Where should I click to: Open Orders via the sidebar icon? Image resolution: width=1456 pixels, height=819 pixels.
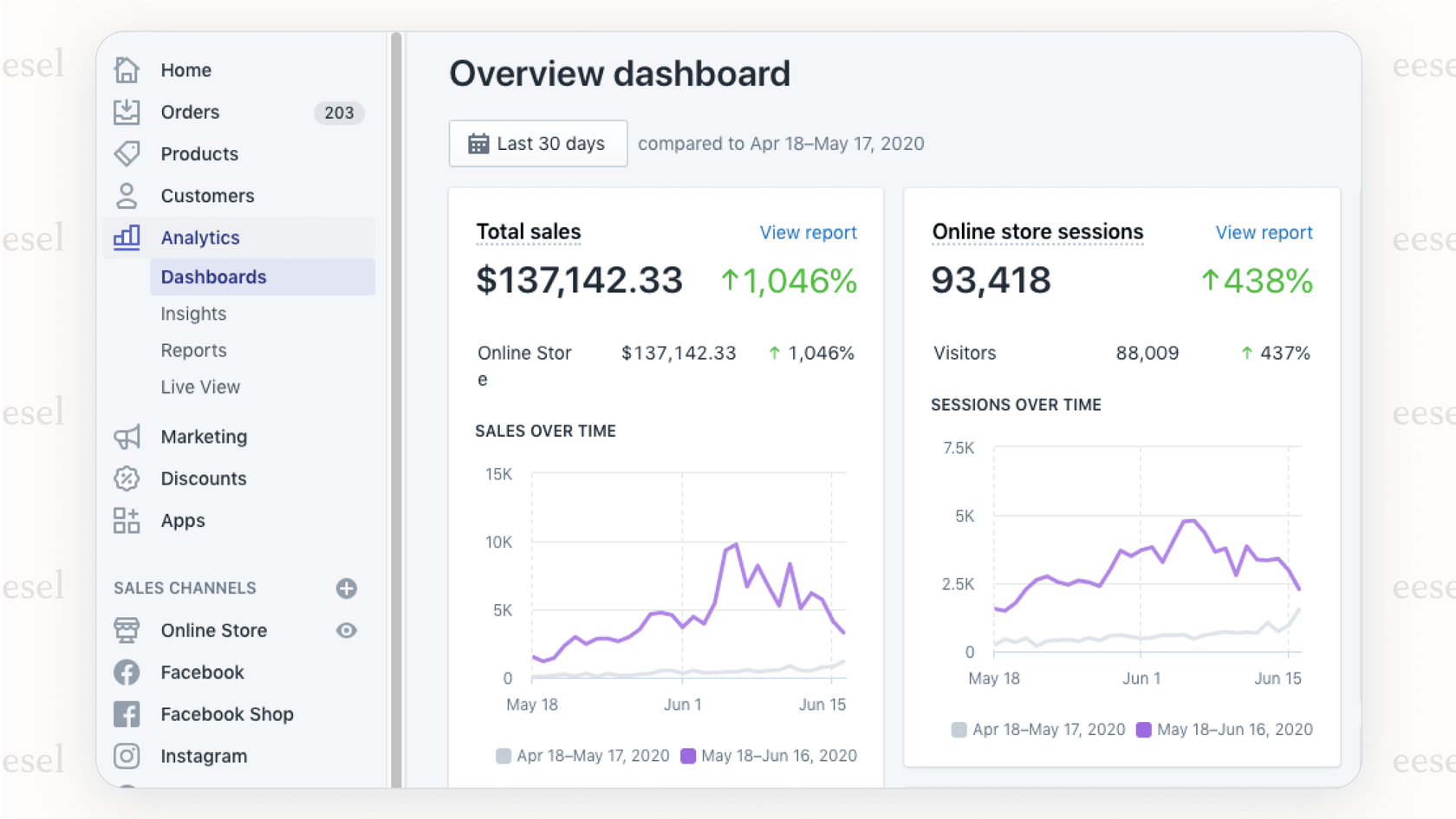point(127,112)
